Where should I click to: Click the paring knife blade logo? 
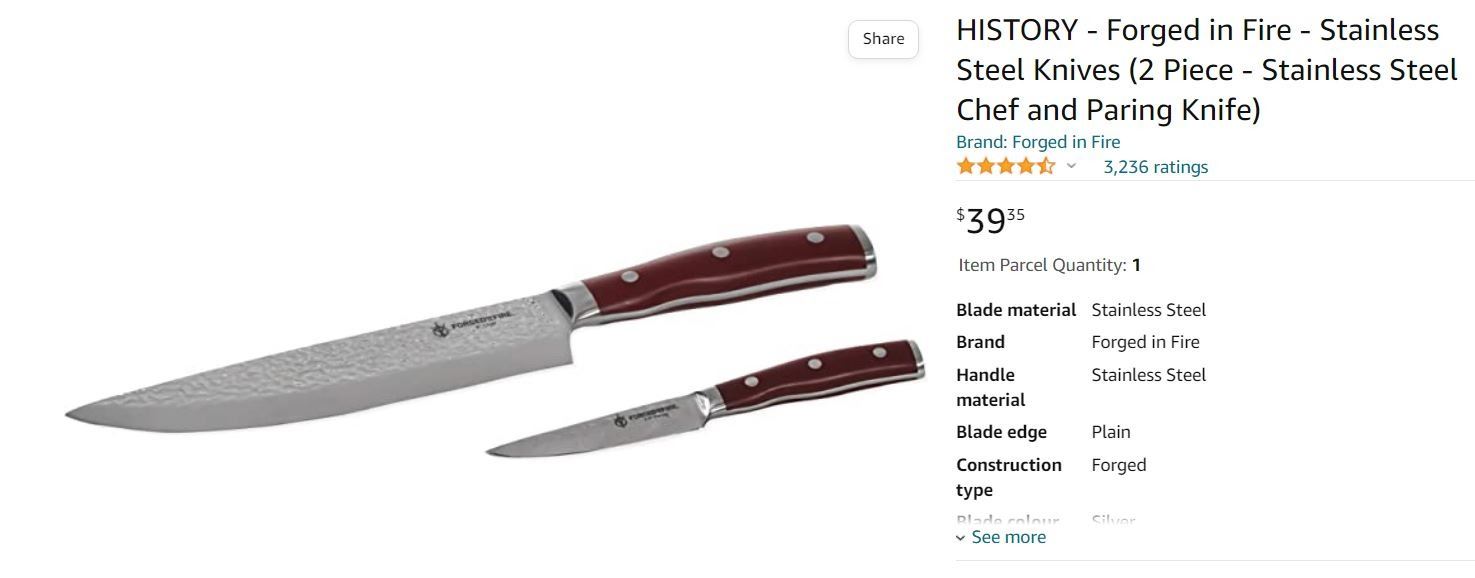coord(646,411)
